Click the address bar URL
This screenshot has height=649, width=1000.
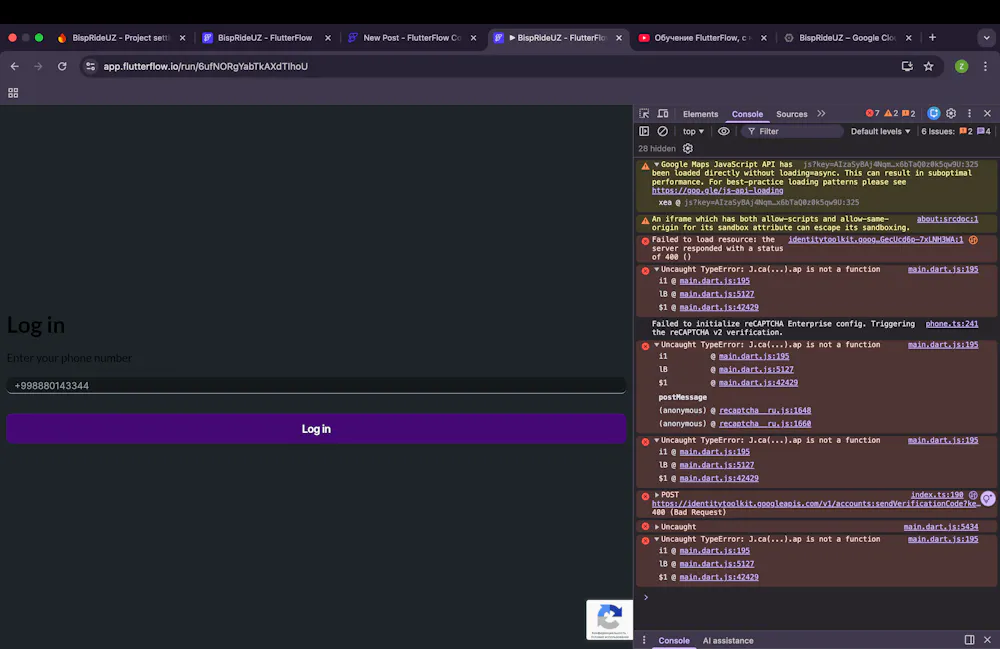[x=205, y=66]
